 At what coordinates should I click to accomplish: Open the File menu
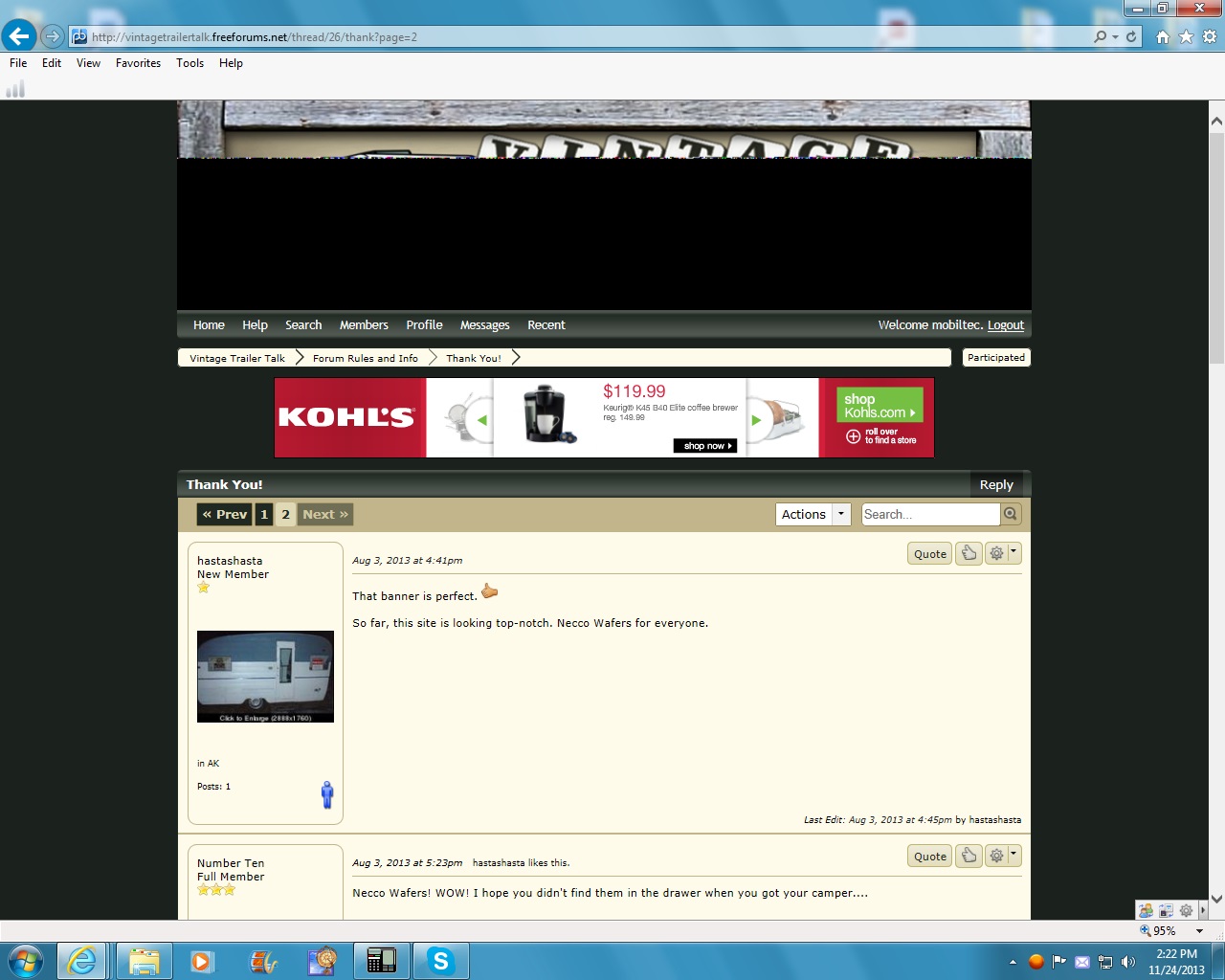(18, 63)
